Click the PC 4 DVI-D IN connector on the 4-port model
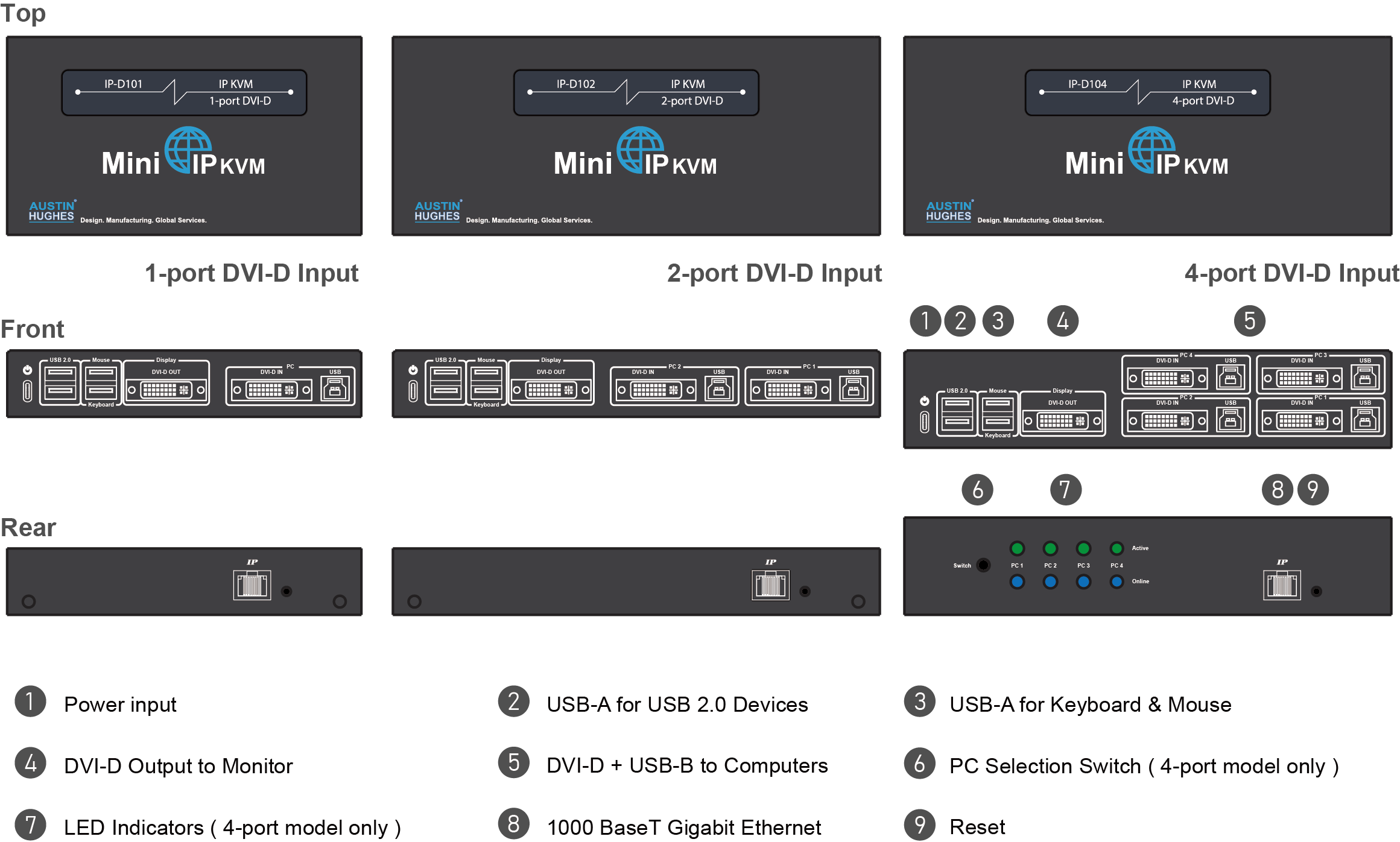The image size is (1400, 842). [x=1167, y=378]
